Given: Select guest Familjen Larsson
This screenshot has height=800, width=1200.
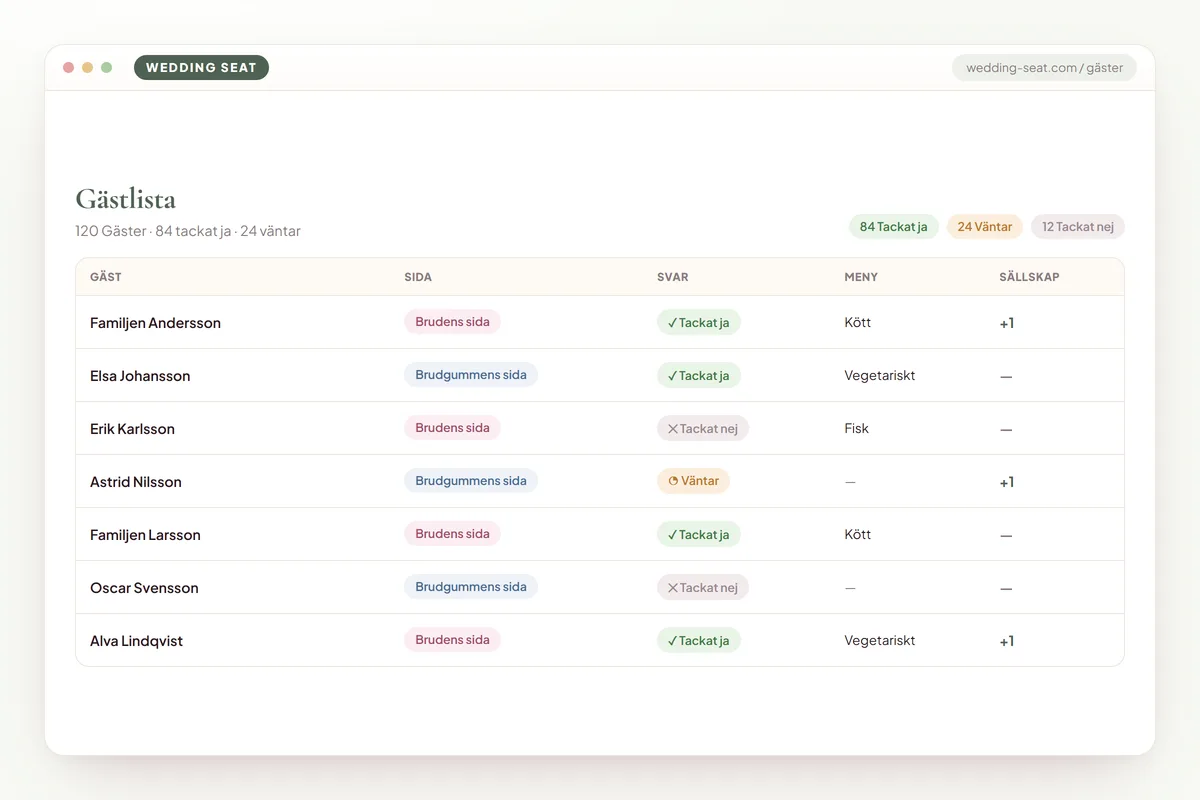Looking at the screenshot, I should pos(145,535).
